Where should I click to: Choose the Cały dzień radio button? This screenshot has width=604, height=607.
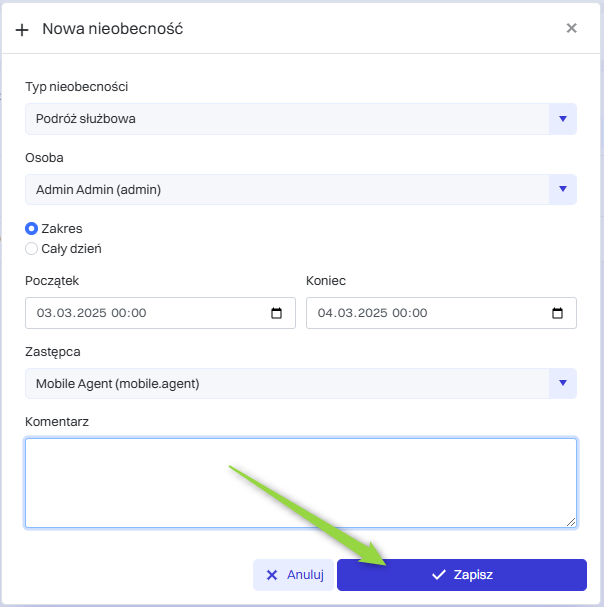[32, 248]
